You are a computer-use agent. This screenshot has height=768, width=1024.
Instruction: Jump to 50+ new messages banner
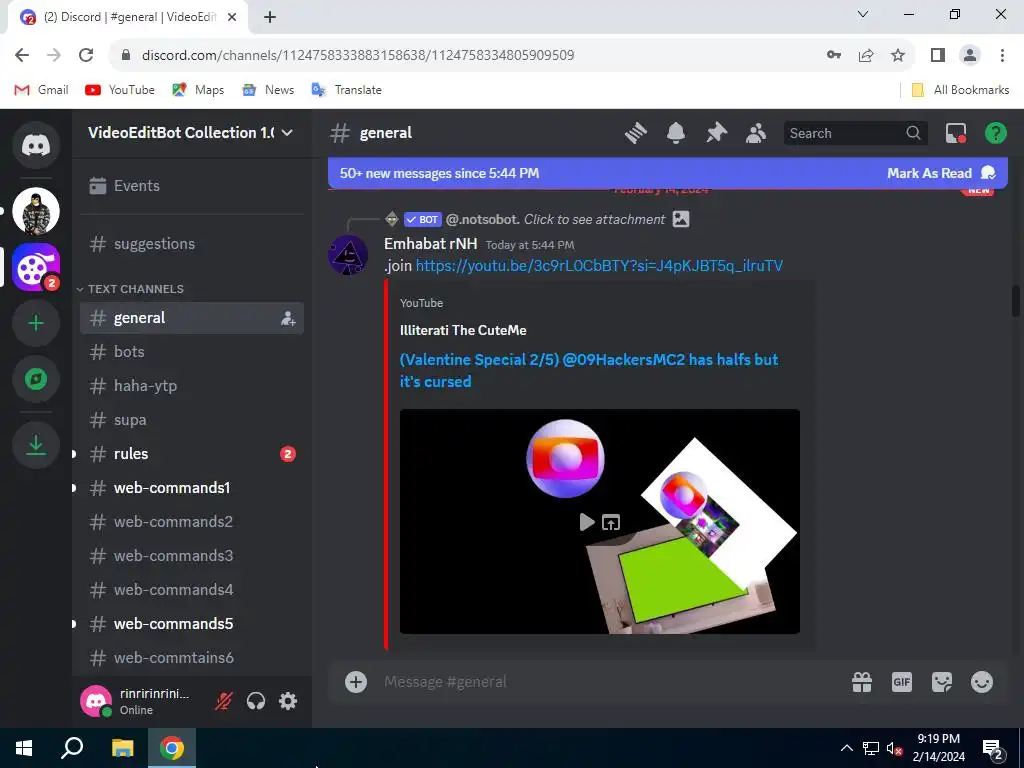(439, 173)
